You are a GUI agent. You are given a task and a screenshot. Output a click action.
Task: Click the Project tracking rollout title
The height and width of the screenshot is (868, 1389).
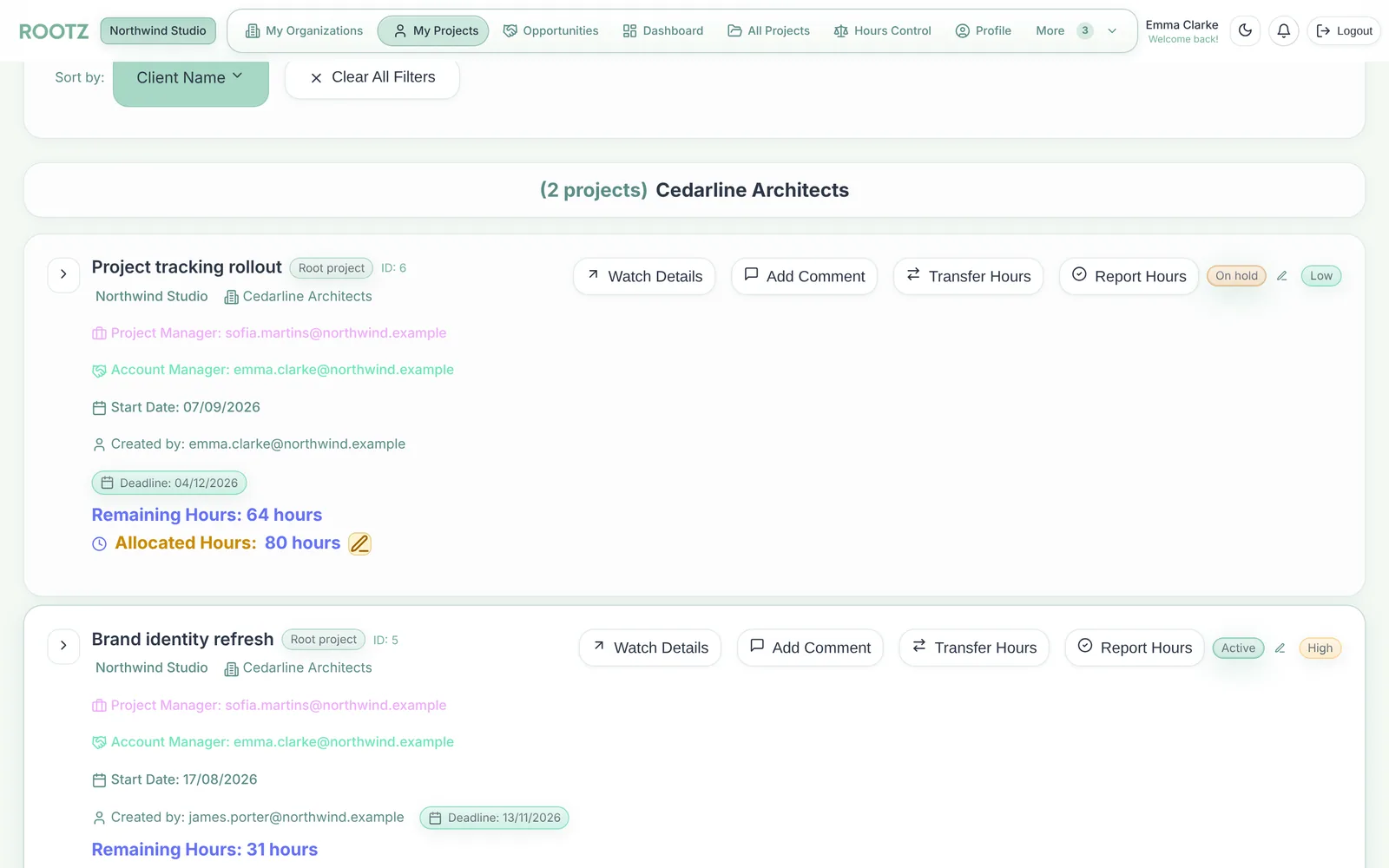187,267
